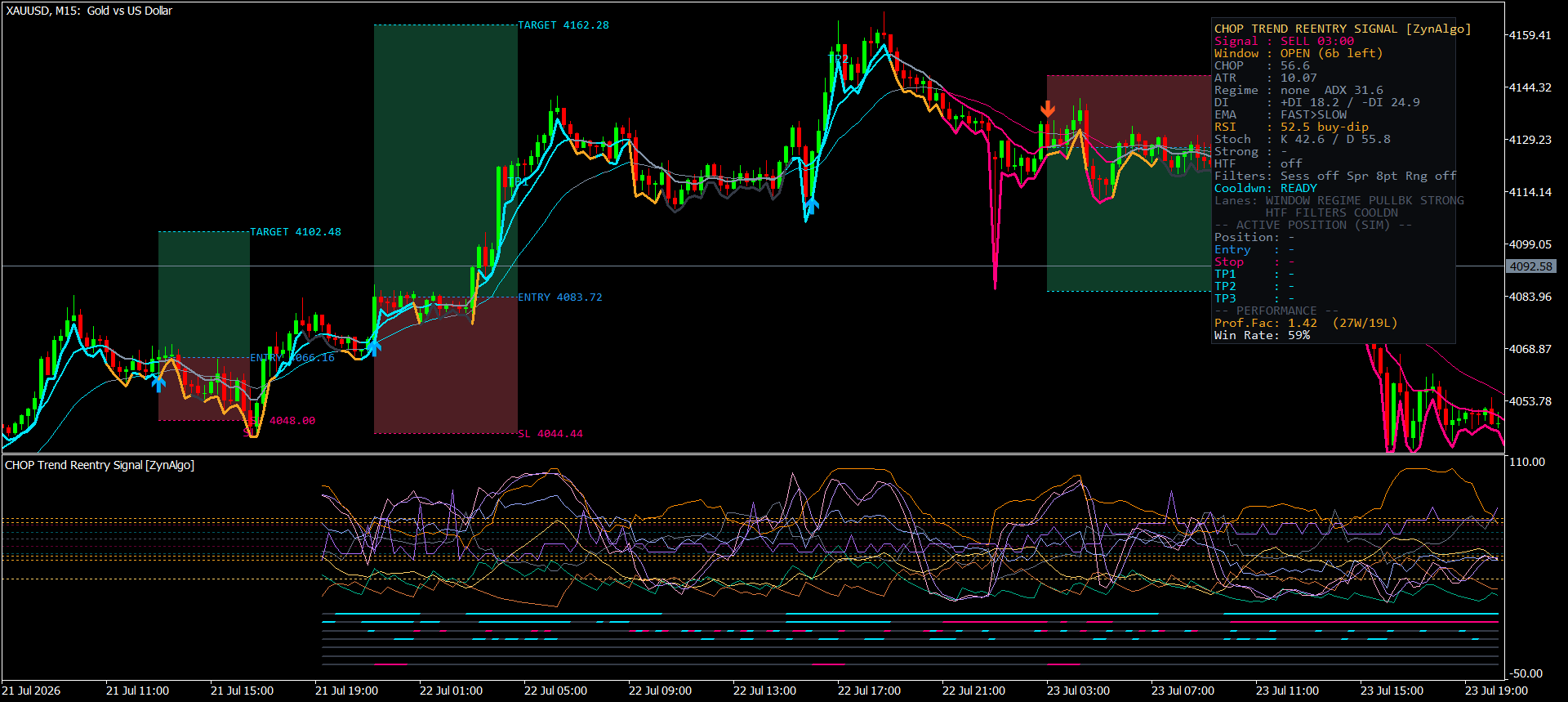
Task: Click the 'ENTRY 4083.72' label
Action: click(x=560, y=297)
